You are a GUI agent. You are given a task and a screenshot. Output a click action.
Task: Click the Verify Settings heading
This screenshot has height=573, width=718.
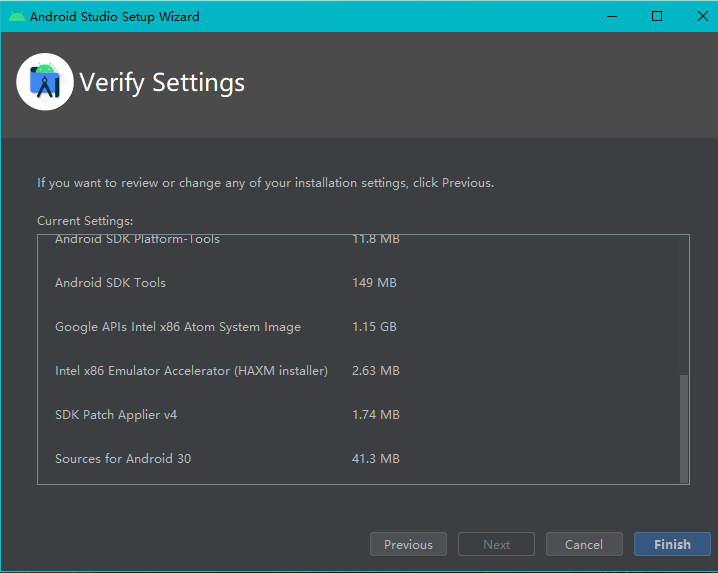162,83
